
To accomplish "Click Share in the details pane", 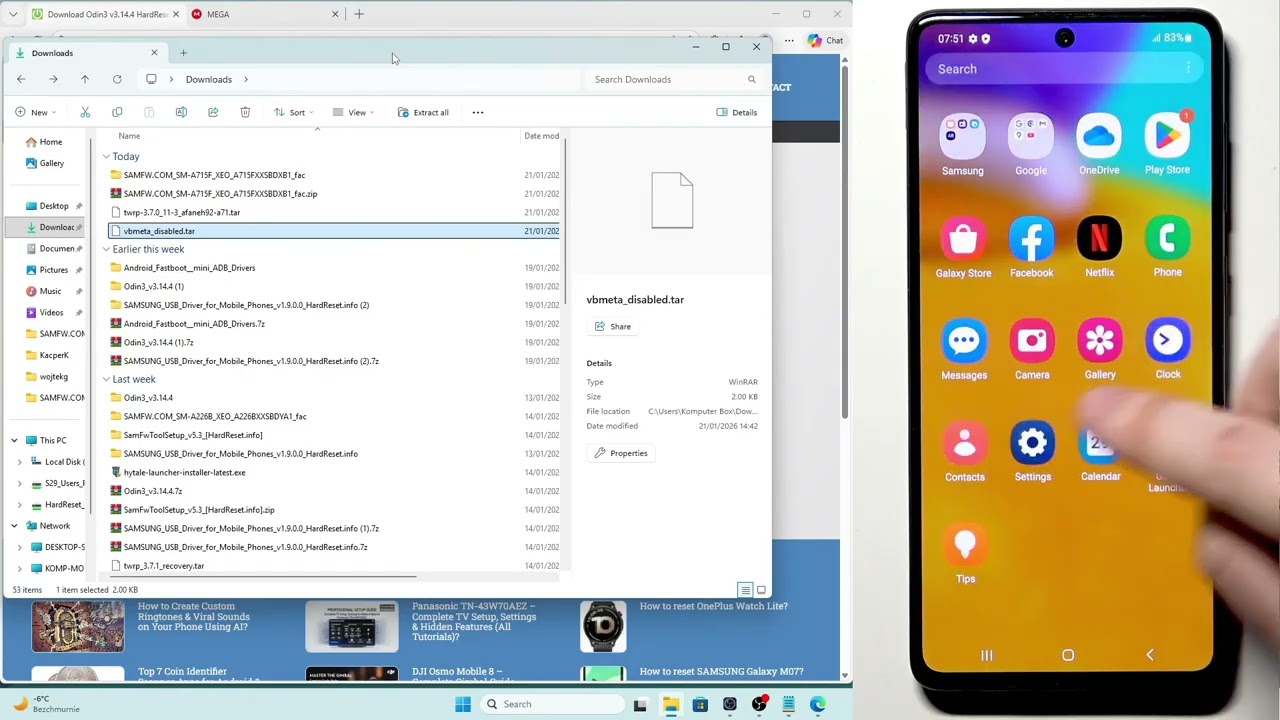I will [x=613, y=326].
